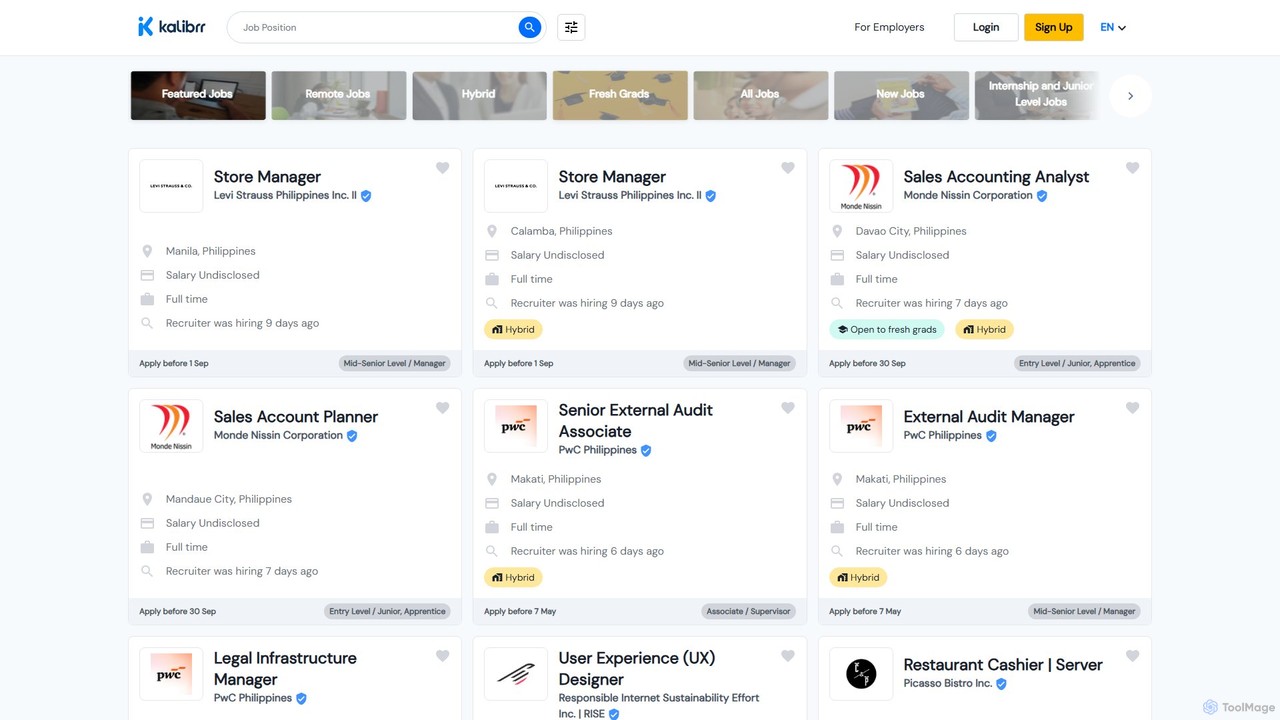Viewport: 1280px width, 720px height.
Task: Click Picasso Bistro Inc. company name
Action: pos(948,684)
